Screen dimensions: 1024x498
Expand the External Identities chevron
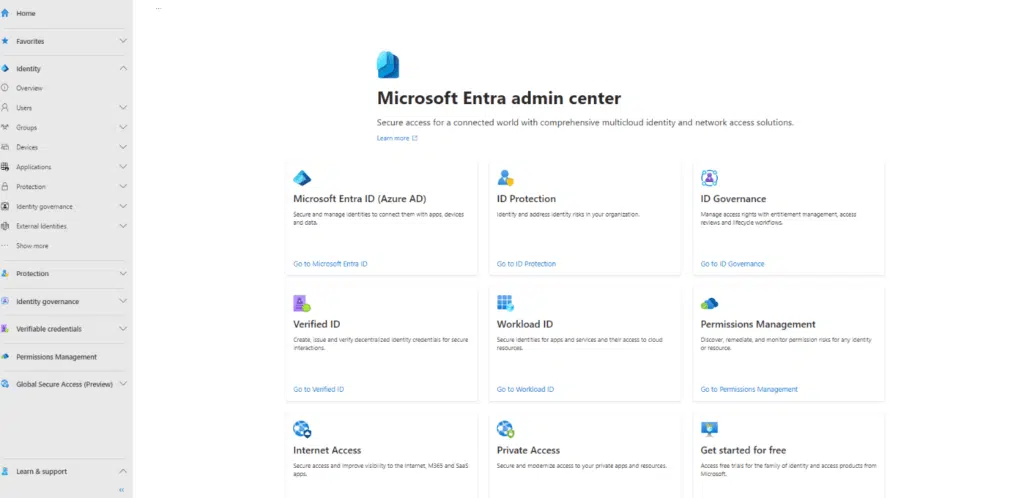123,226
